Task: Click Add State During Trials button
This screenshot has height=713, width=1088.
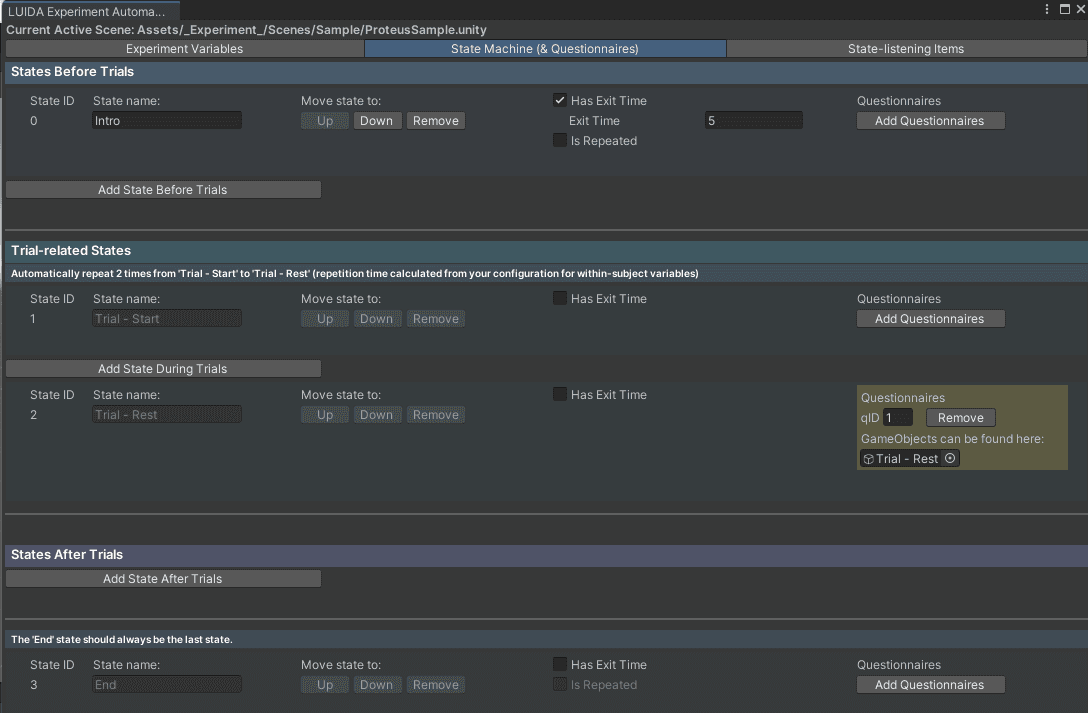Action: (163, 368)
